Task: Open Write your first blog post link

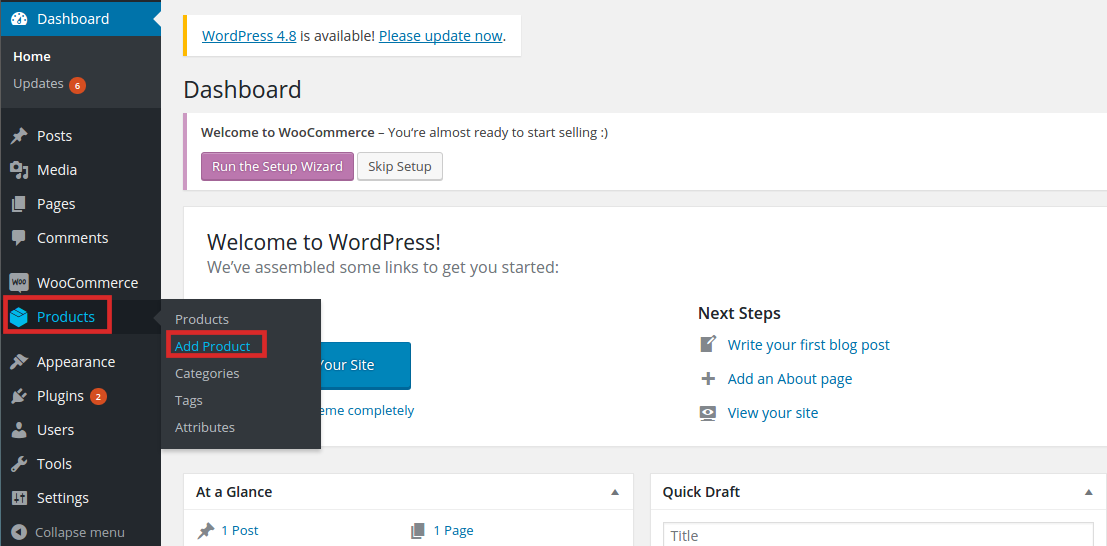Action: point(808,345)
